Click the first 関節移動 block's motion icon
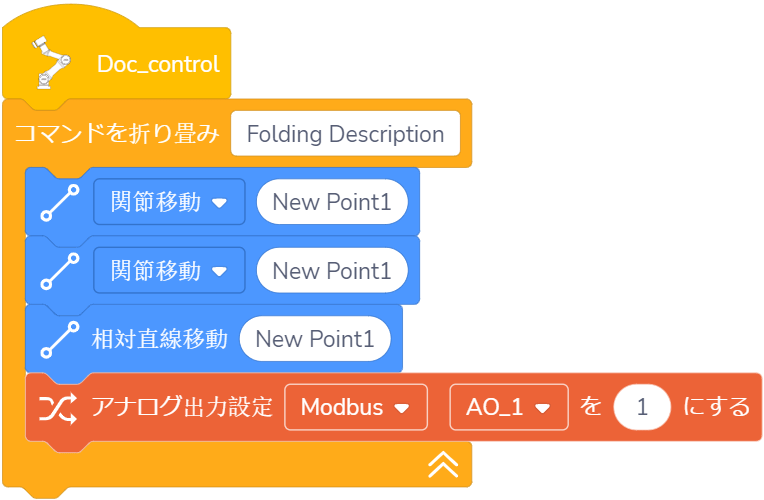 pos(60,203)
